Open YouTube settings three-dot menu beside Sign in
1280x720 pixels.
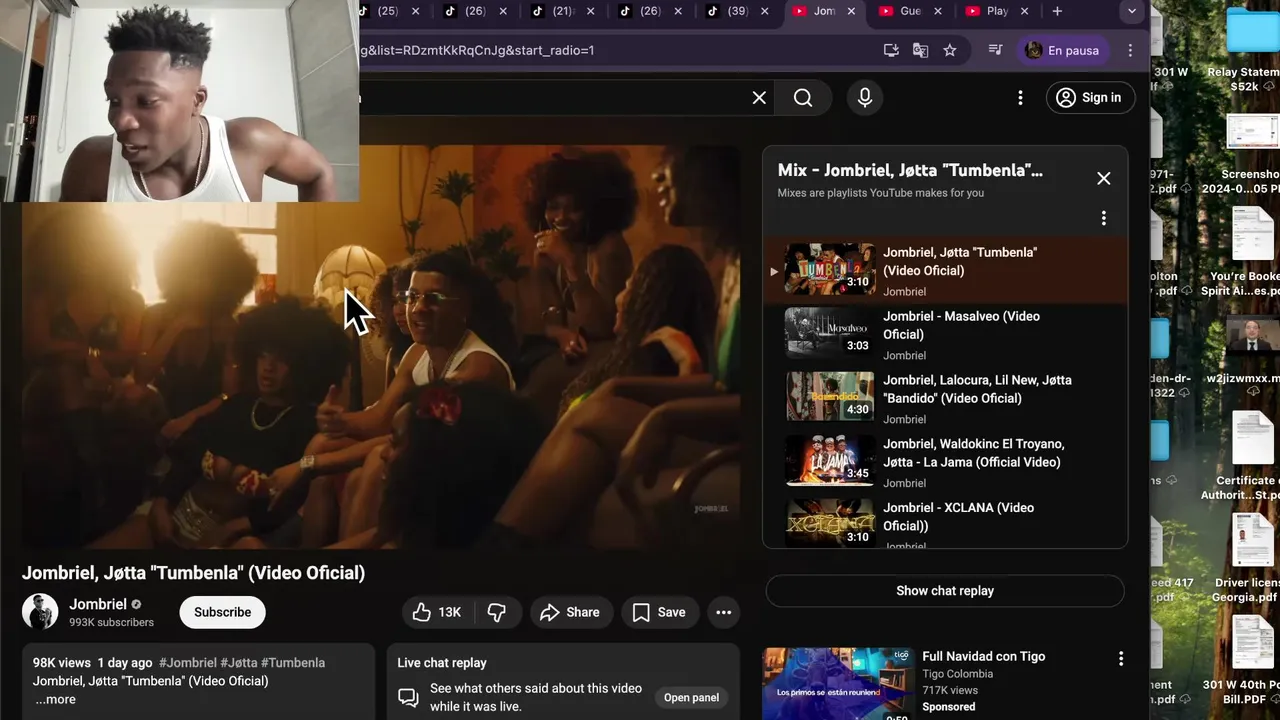[x=1020, y=97]
